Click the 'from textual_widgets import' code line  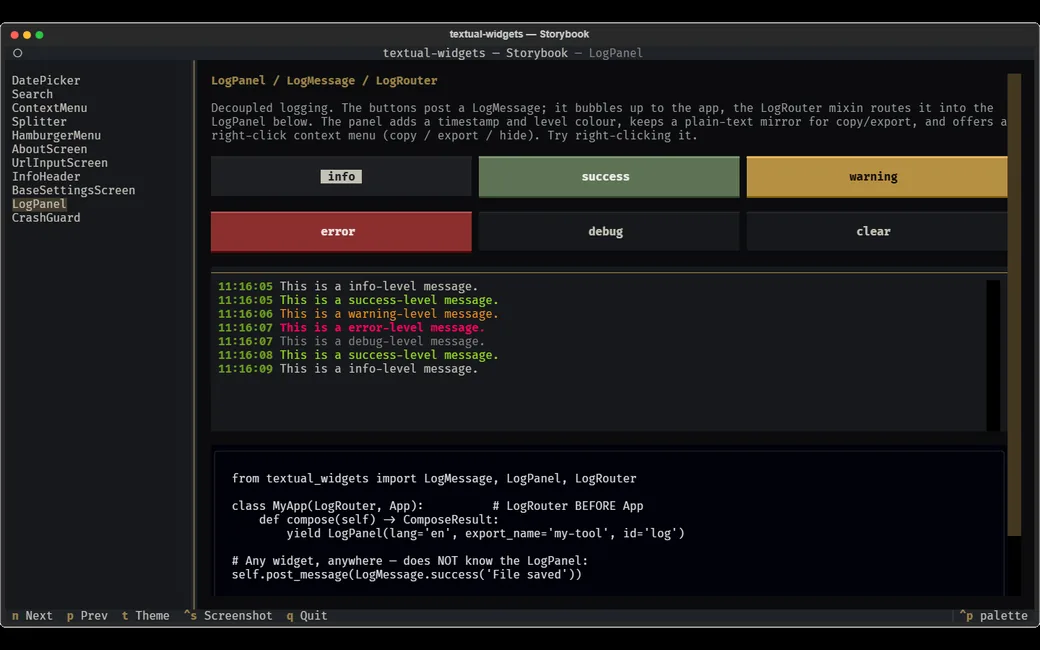(434, 478)
